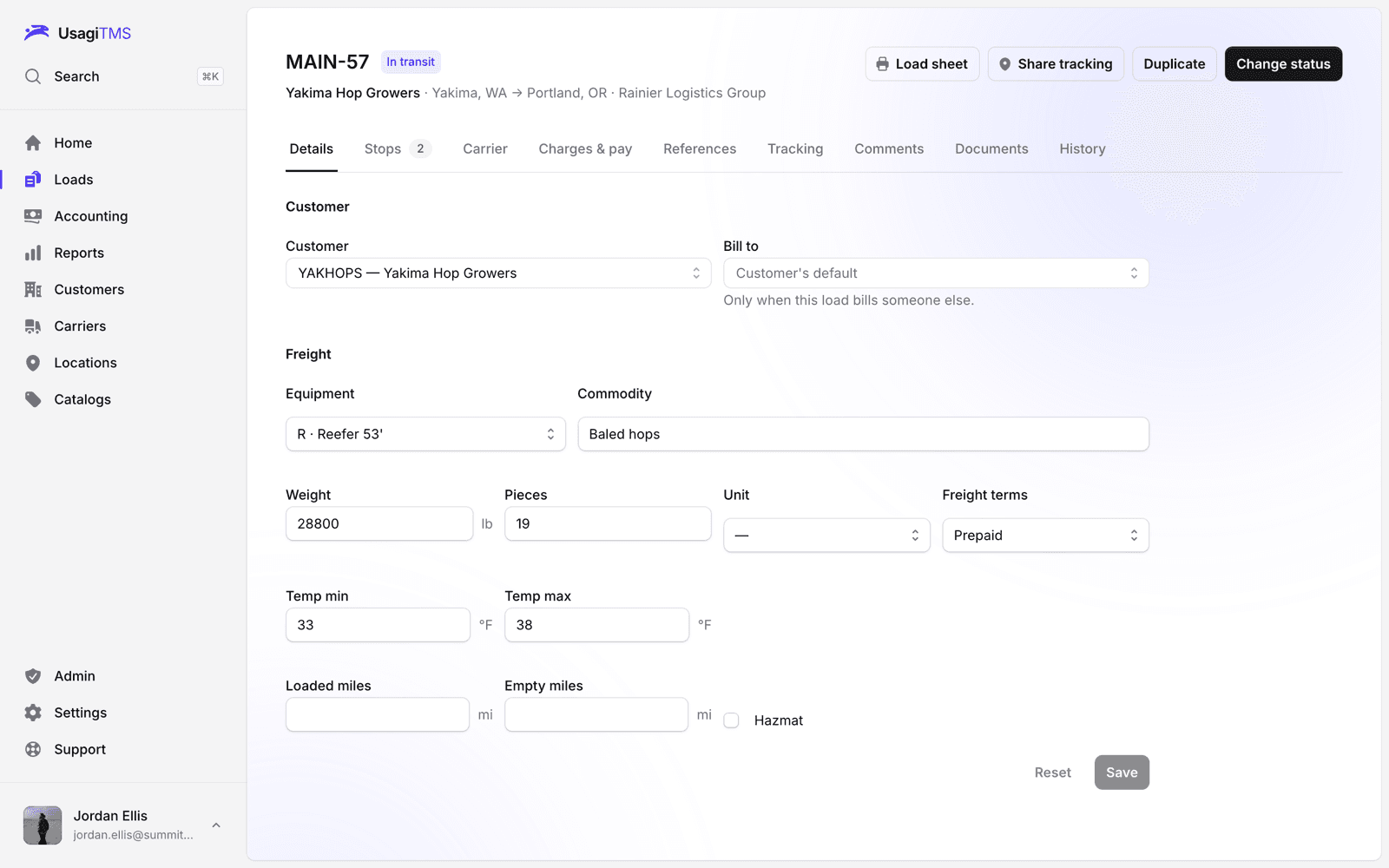Open the Charges & pay tab

pyautogui.click(x=585, y=149)
